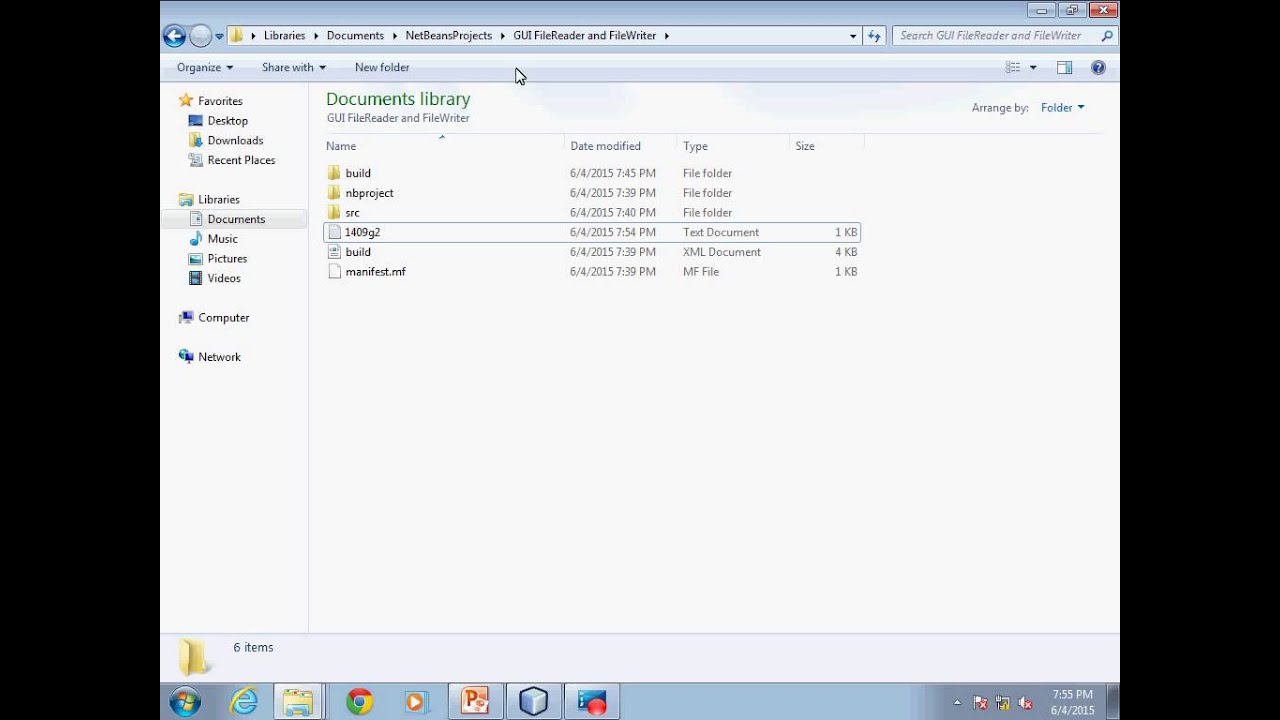Select the manifest.mf file icon
Screen dimensions: 1280x720
tap(334, 271)
